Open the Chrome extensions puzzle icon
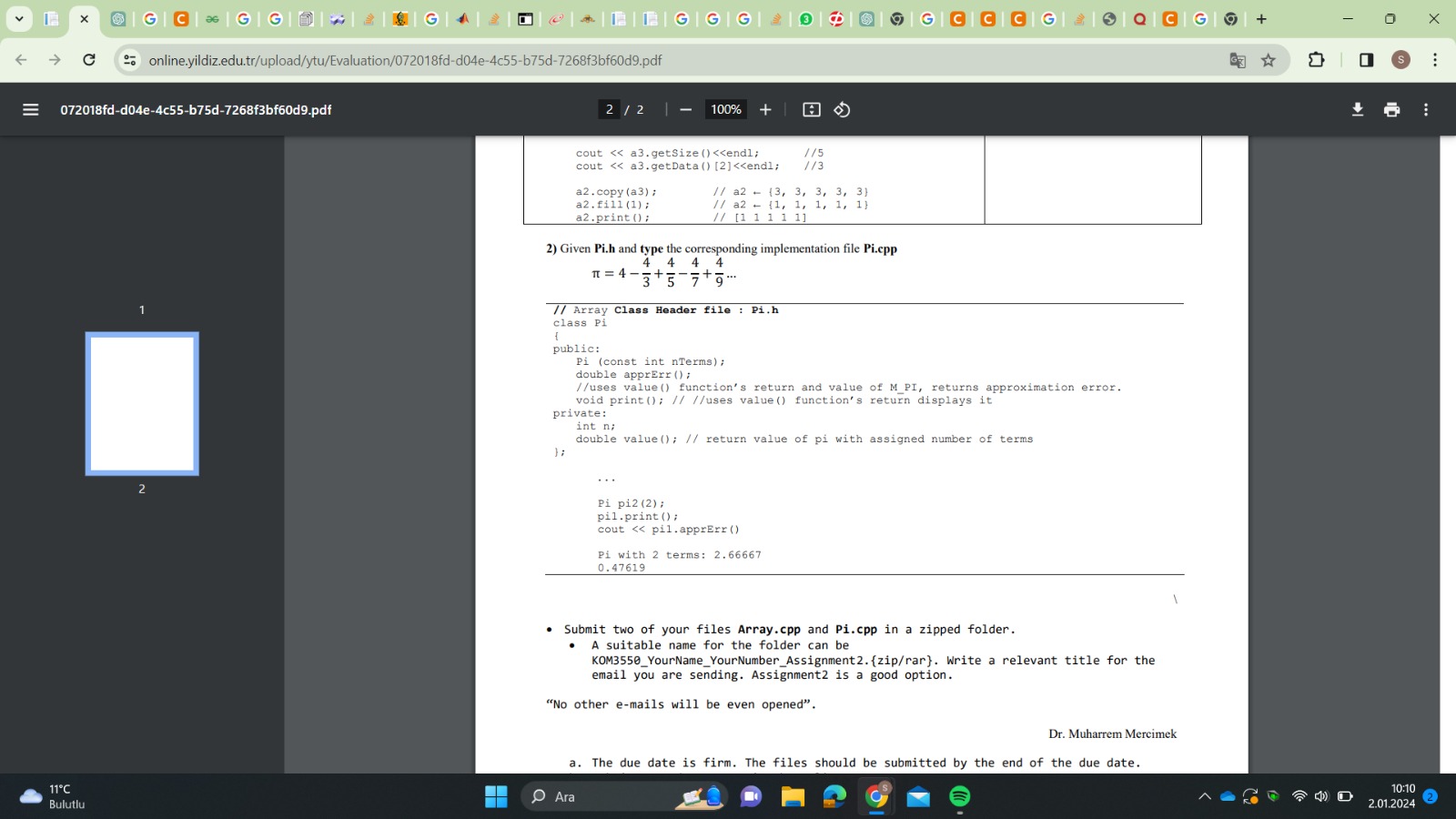The height and width of the screenshot is (819, 1456). (x=1315, y=60)
